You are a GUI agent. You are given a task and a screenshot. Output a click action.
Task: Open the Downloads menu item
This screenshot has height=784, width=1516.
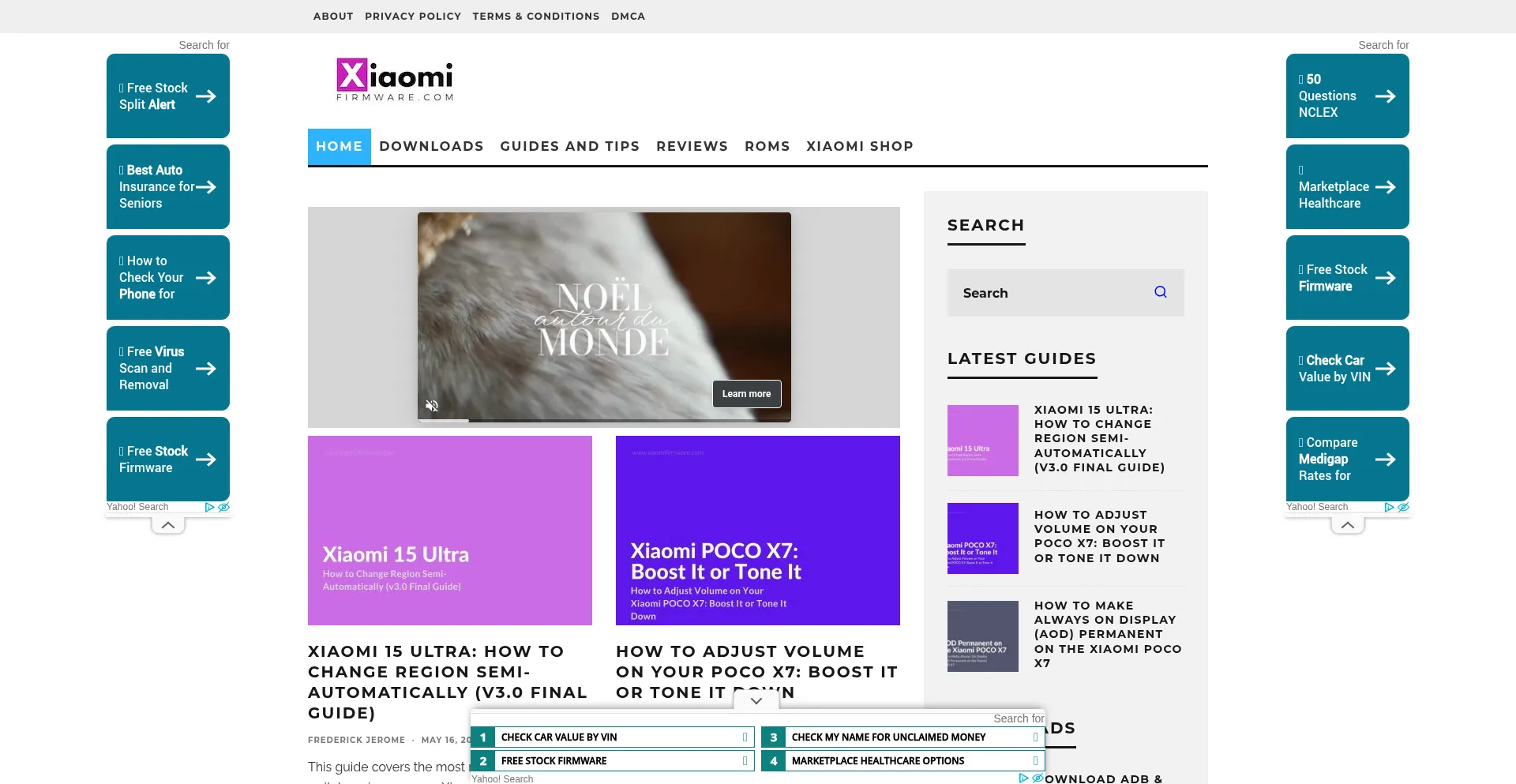pyautogui.click(x=431, y=146)
